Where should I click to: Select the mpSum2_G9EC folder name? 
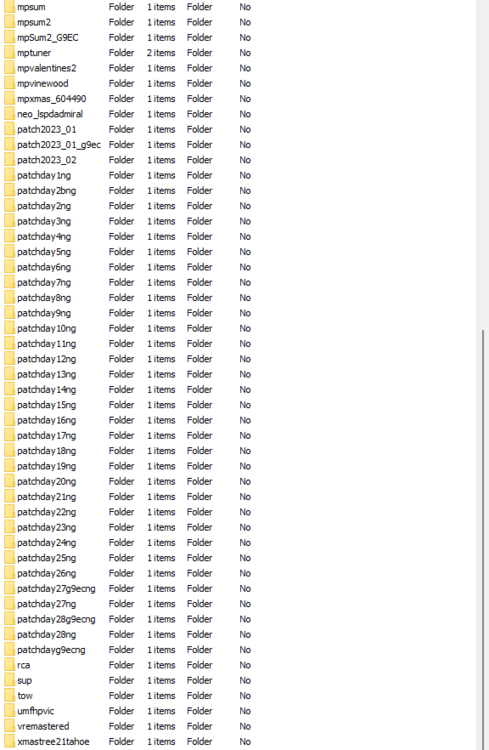[x=48, y=38]
